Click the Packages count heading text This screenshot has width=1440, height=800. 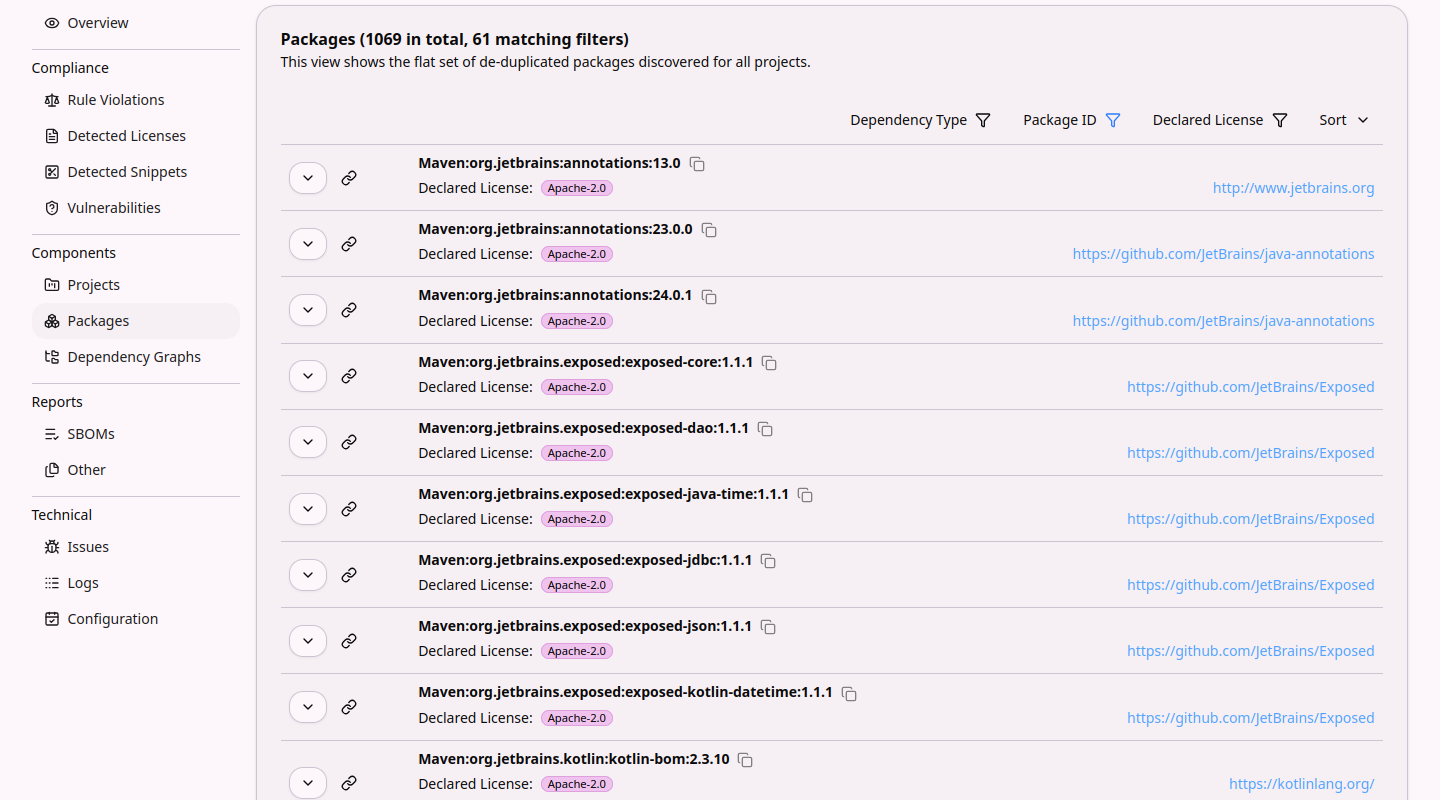coord(454,40)
